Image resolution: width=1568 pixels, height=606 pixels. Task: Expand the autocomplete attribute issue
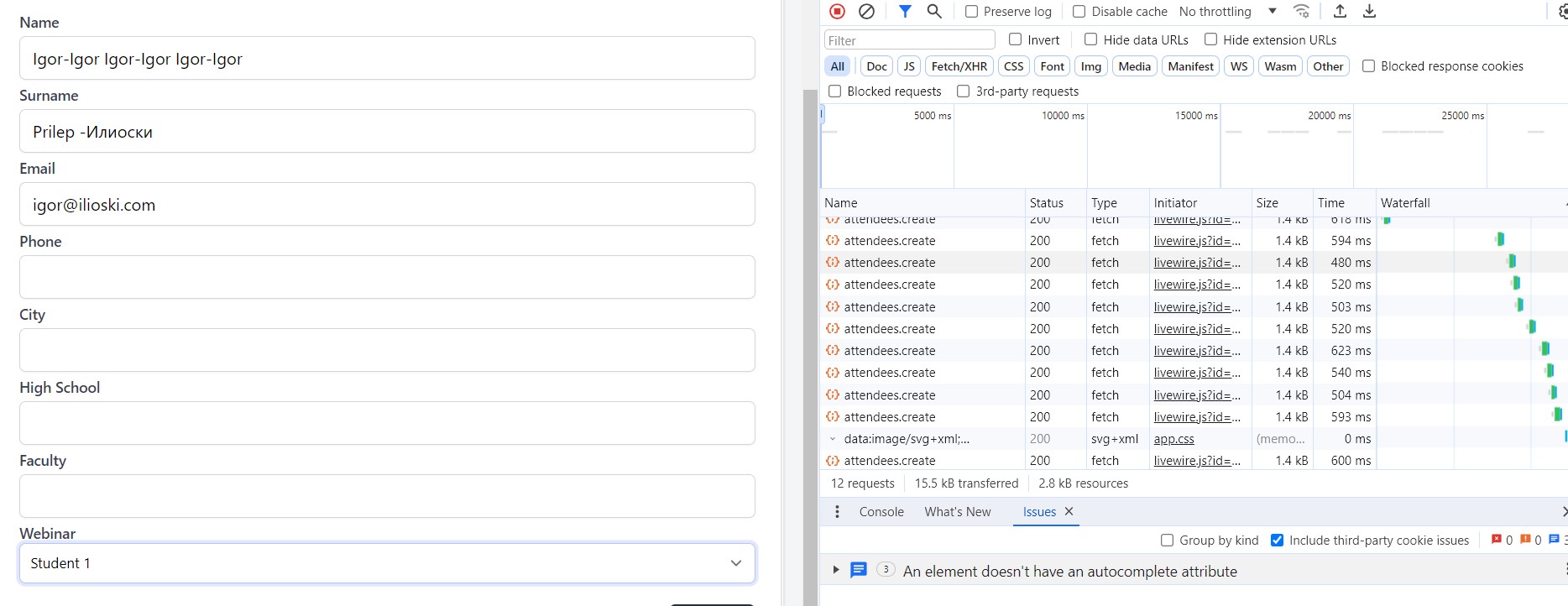tap(835, 570)
